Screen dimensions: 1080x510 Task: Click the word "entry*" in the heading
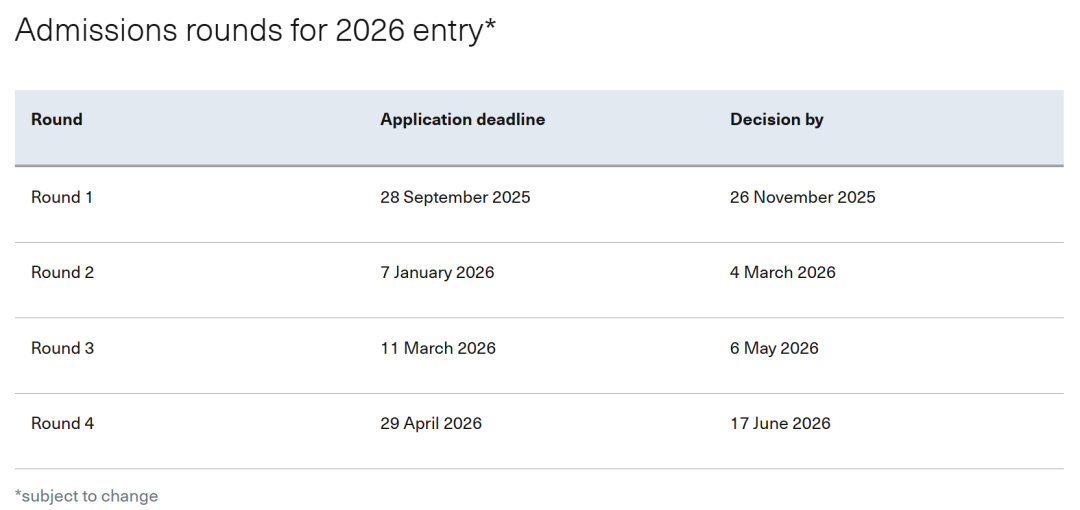pos(455,30)
